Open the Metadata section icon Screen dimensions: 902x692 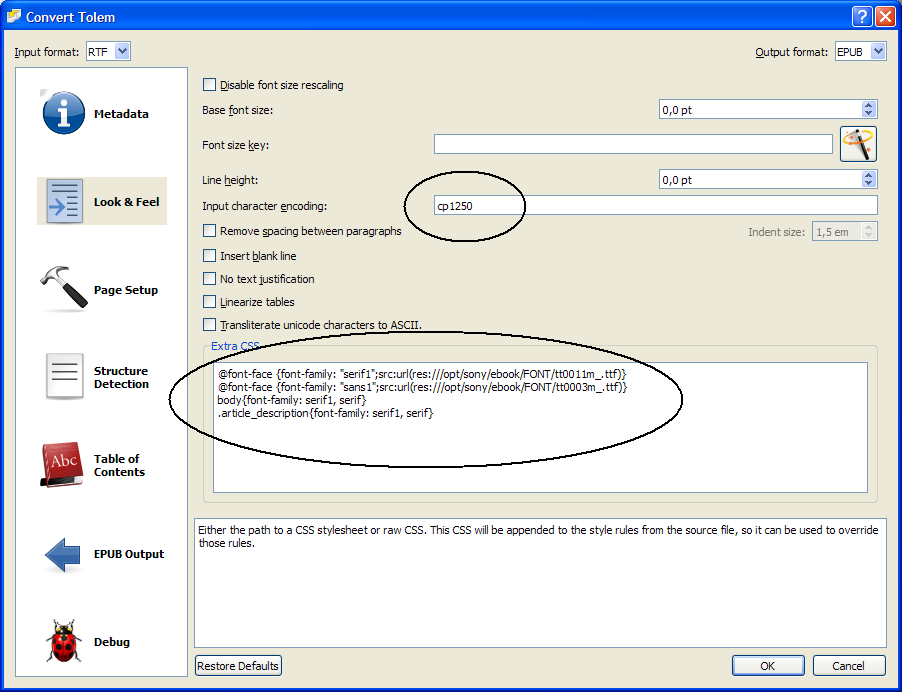tap(63, 113)
